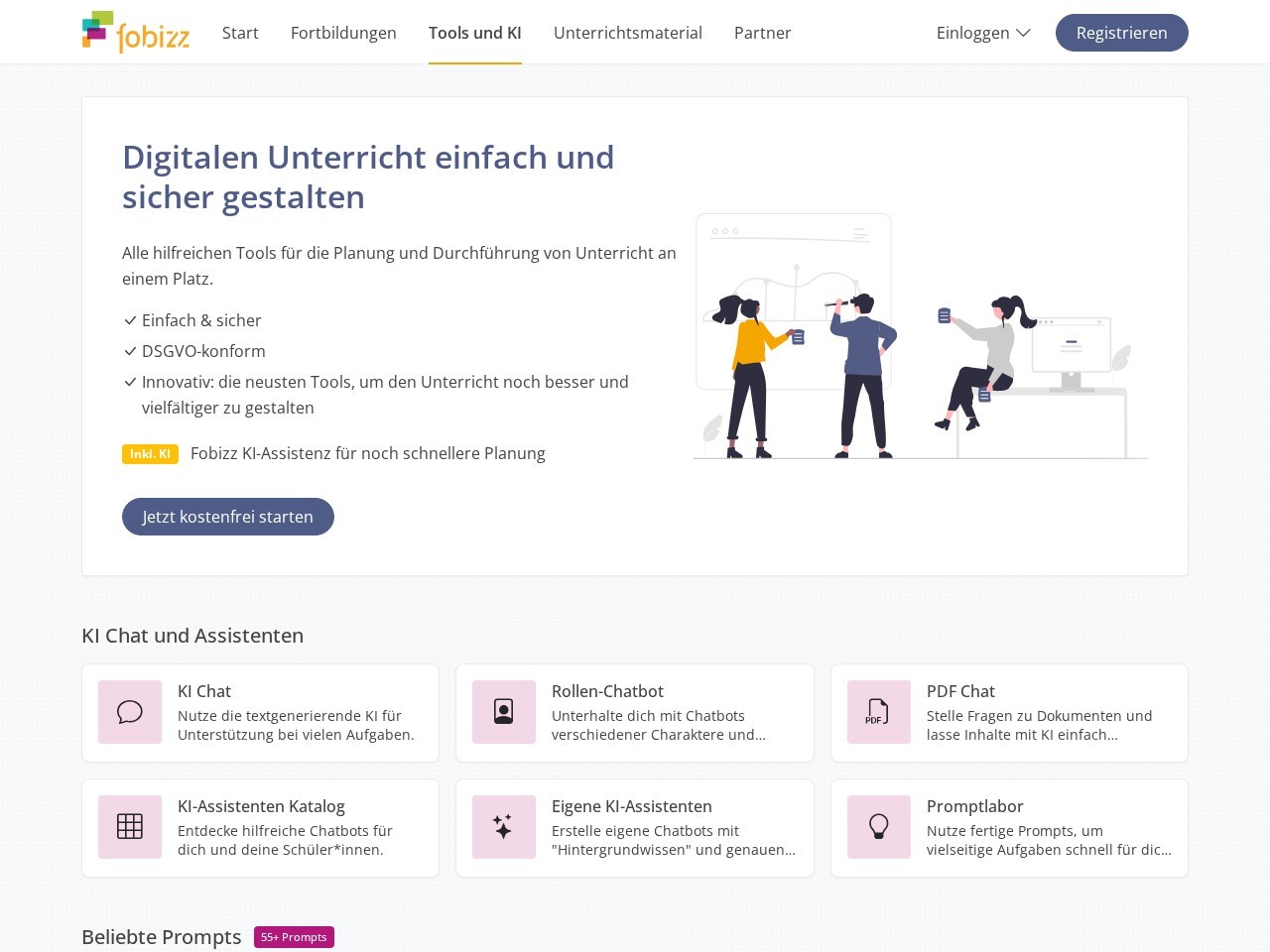Screen dimensions: 1270x952
Task: Select the Rollen-Chatbot portrait icon
Action: tap(504, 712)
